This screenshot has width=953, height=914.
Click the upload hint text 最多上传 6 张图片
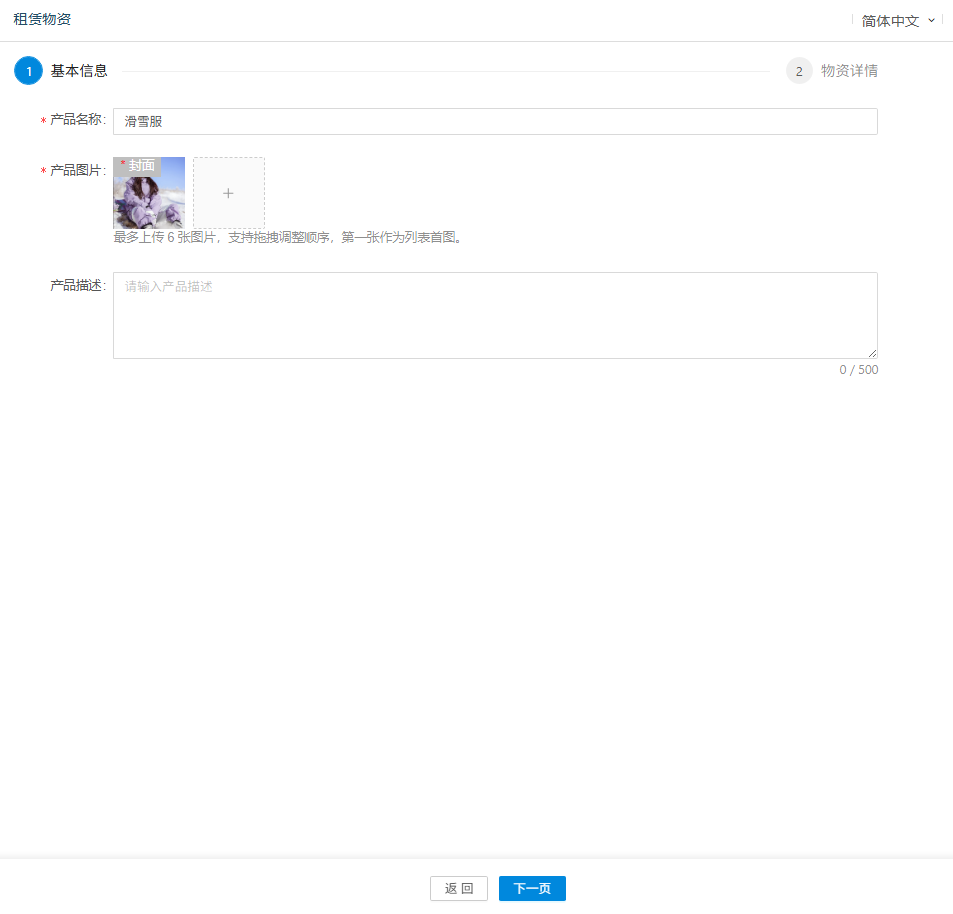(x=164, y=237)
